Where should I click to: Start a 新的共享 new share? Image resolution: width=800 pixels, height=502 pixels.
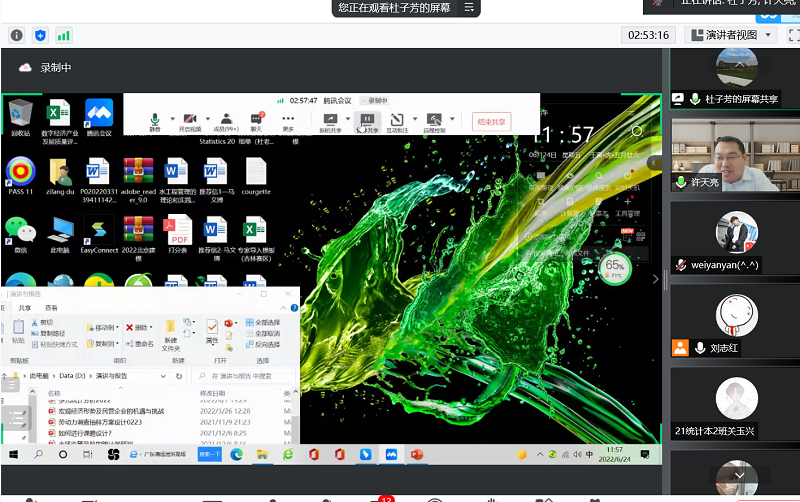[x=330, y=122]
